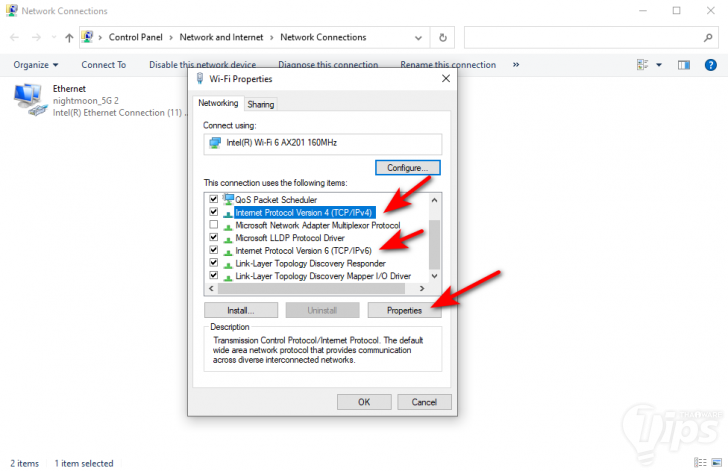Screen dimensions: 728x471
Task: Go up one level with Up arrow
Action: [x=69, y=38]
